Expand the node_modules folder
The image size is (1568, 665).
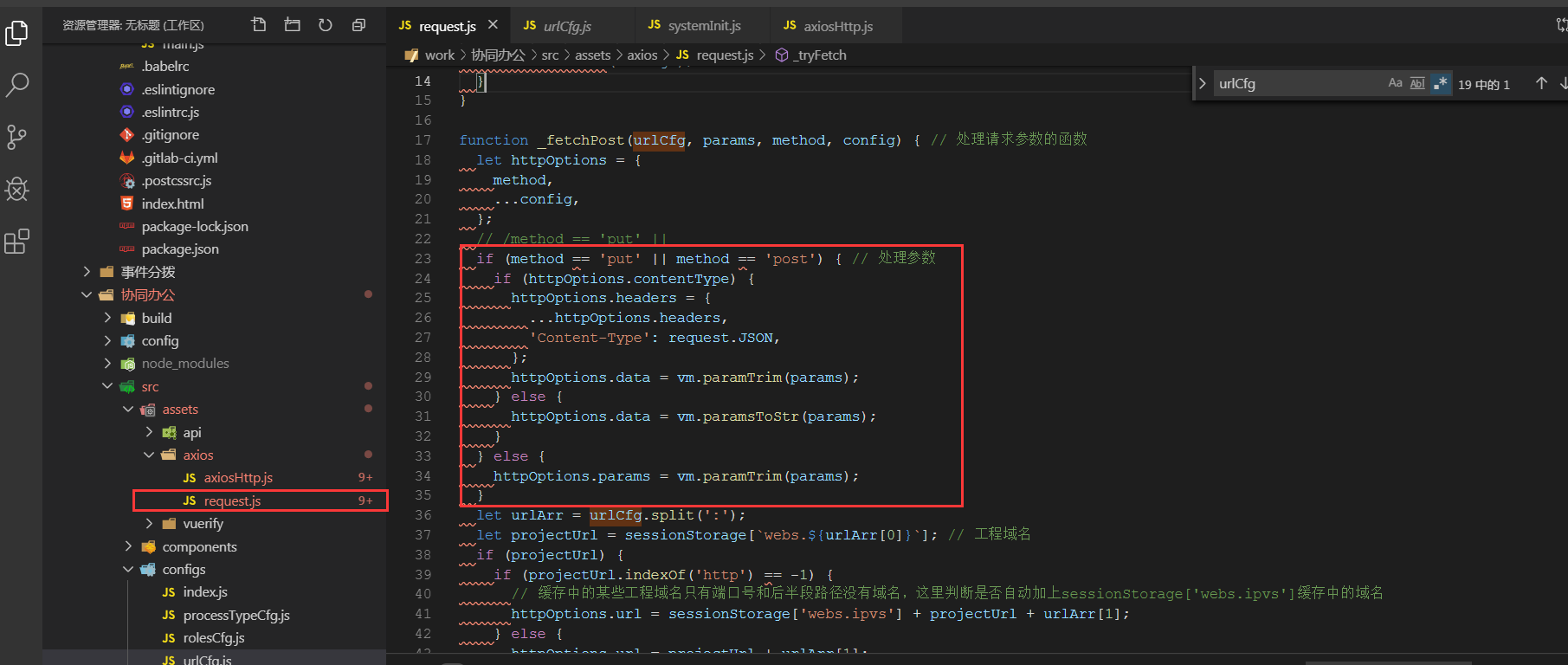107,363
